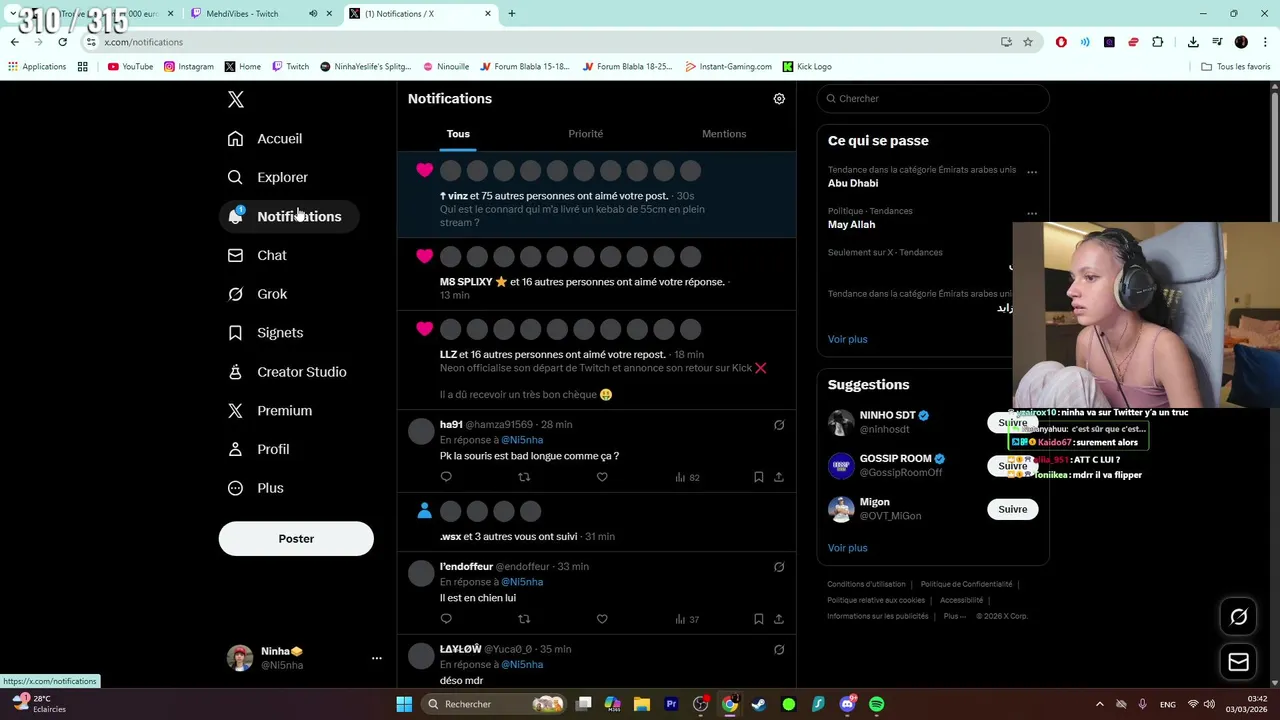
Task: Open Discord from the taskbar
Action: (x=847, y=704)
